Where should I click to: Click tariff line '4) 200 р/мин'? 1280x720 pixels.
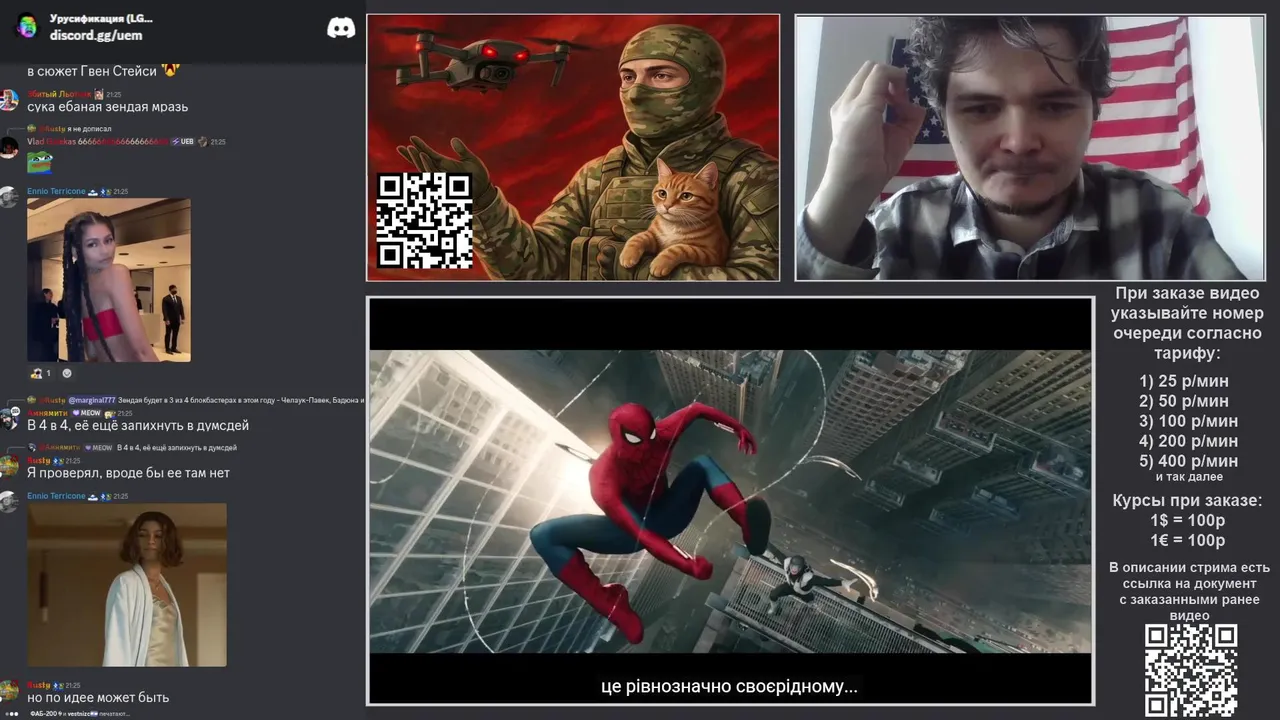tap(1188, 441)
